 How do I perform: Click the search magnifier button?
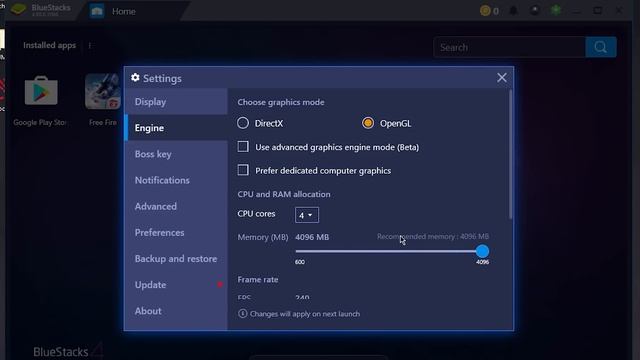(x=600, y=47)
